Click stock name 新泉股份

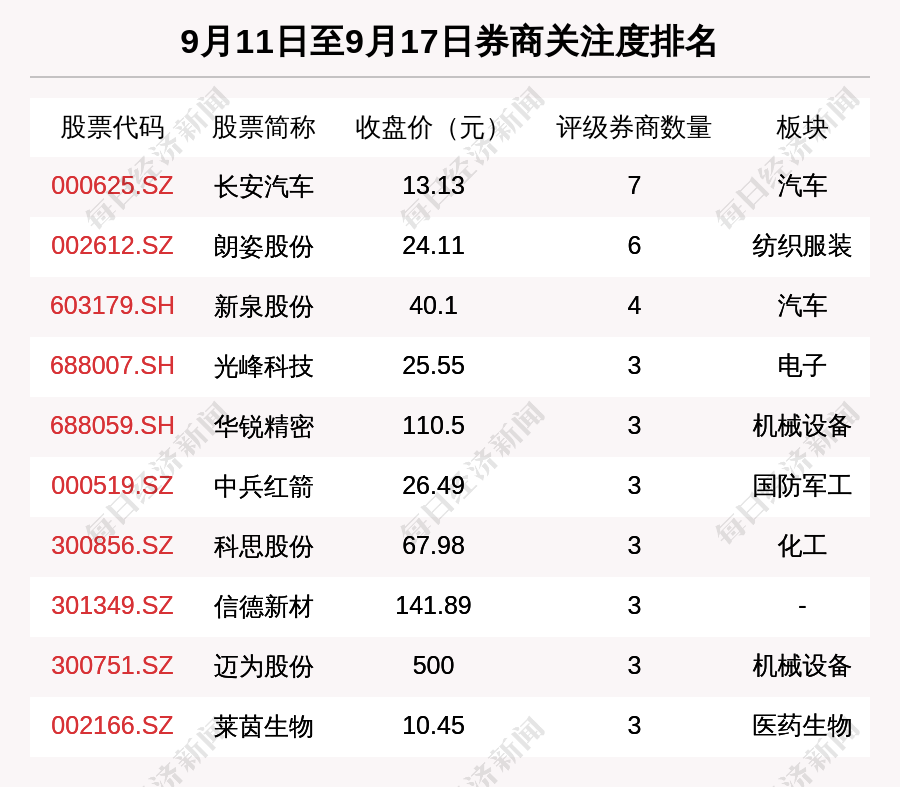(x=263, y=307)
